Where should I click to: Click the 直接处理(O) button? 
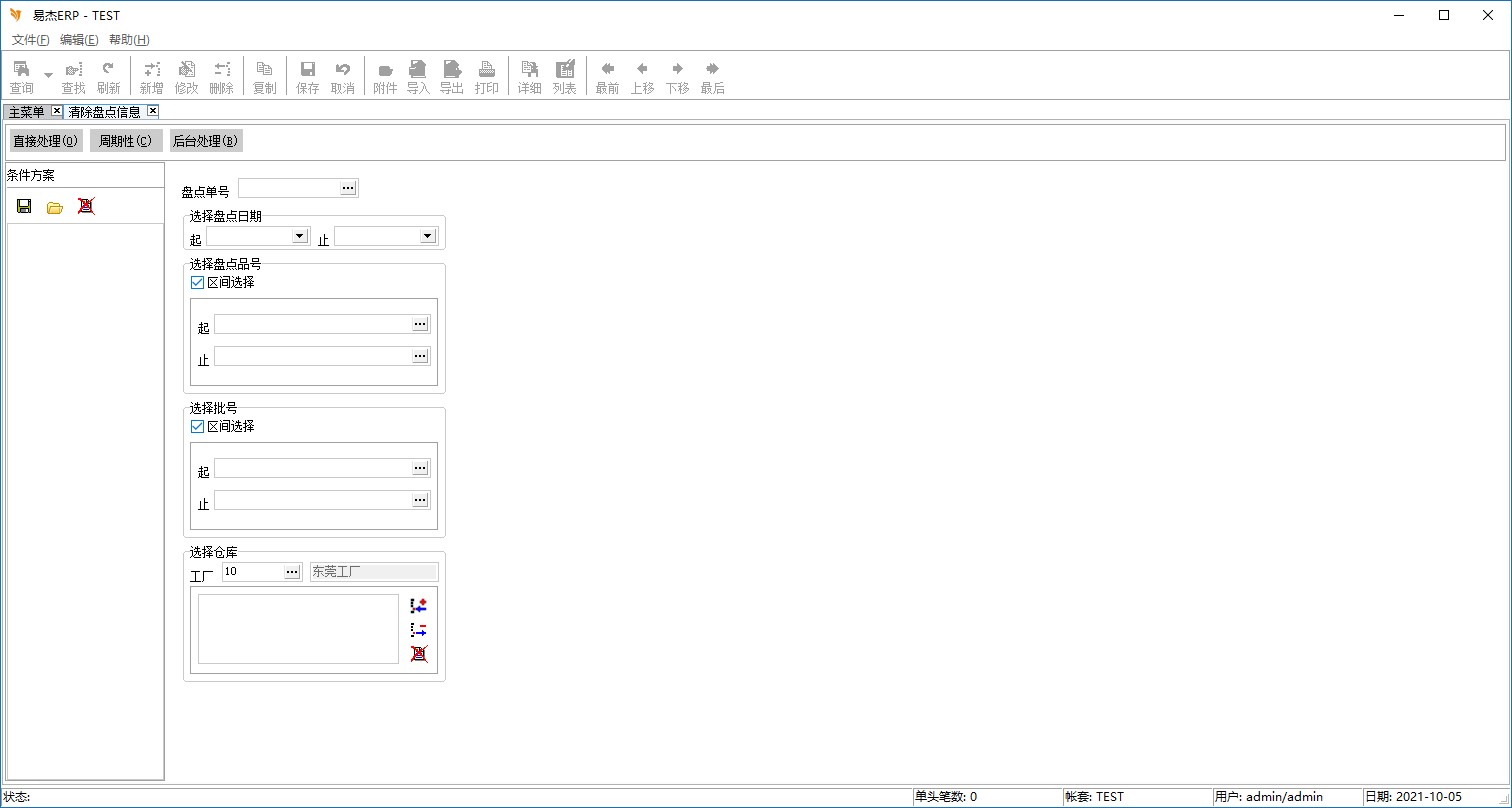click(x=46, y=141)
